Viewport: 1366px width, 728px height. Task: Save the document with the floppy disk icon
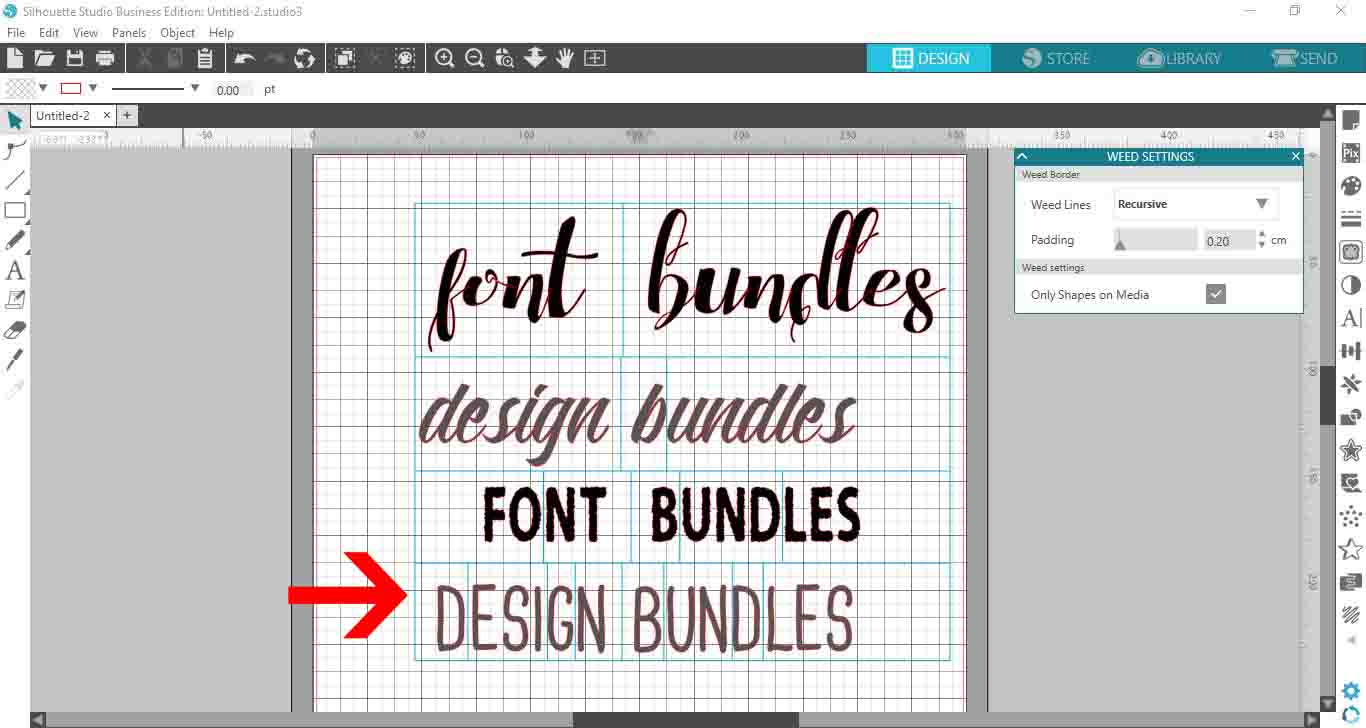74,58
